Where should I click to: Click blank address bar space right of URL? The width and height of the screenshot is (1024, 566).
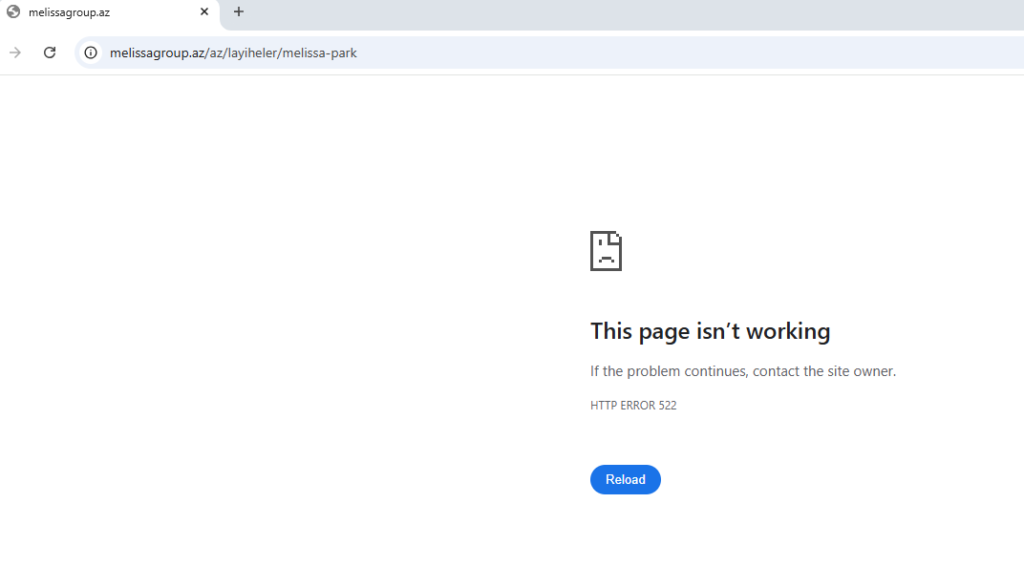coord(700,53)
